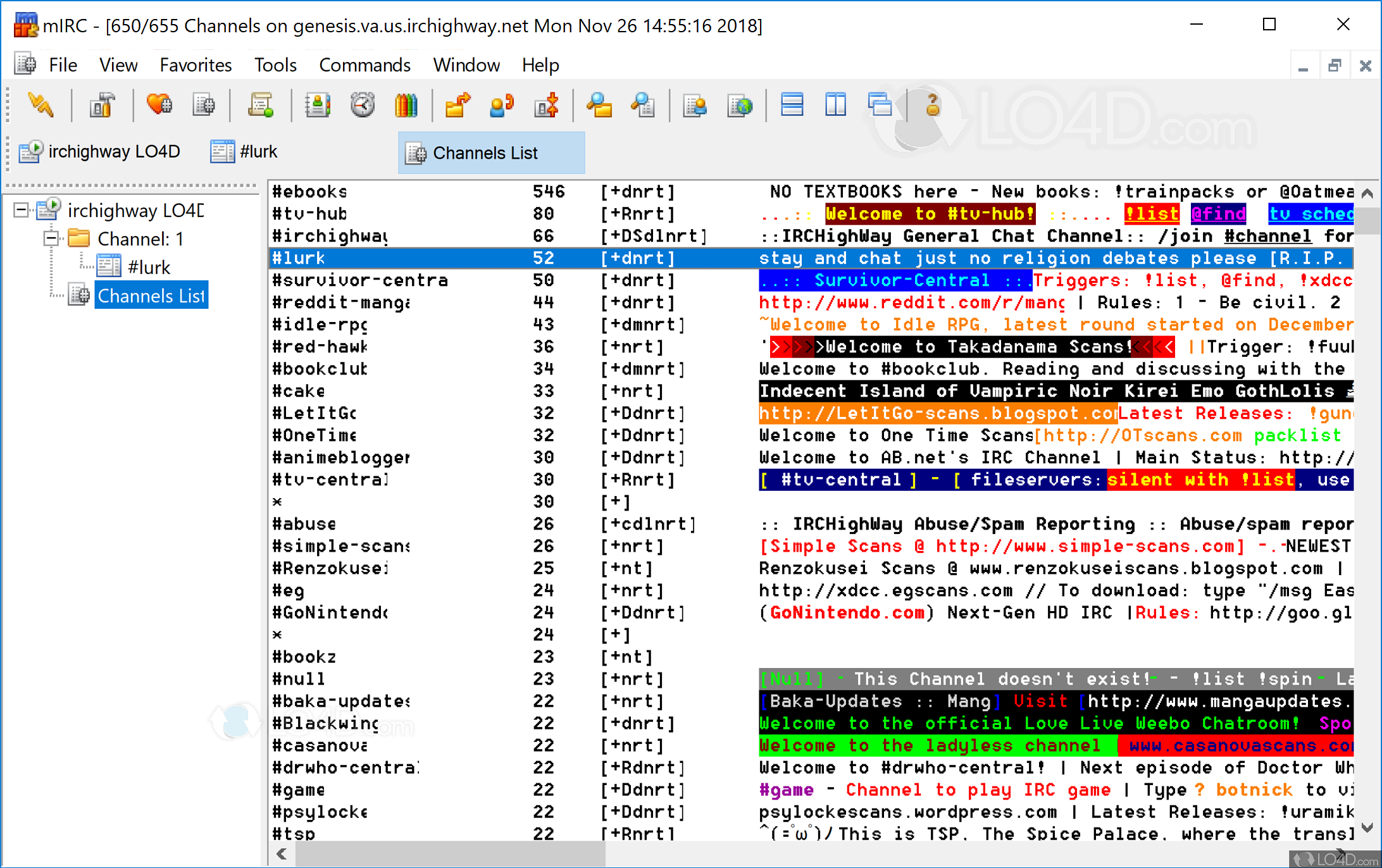Screen dimensions: 1382x868
Task: Click the Timer alarm clock icon
Action: click(363, 105)
